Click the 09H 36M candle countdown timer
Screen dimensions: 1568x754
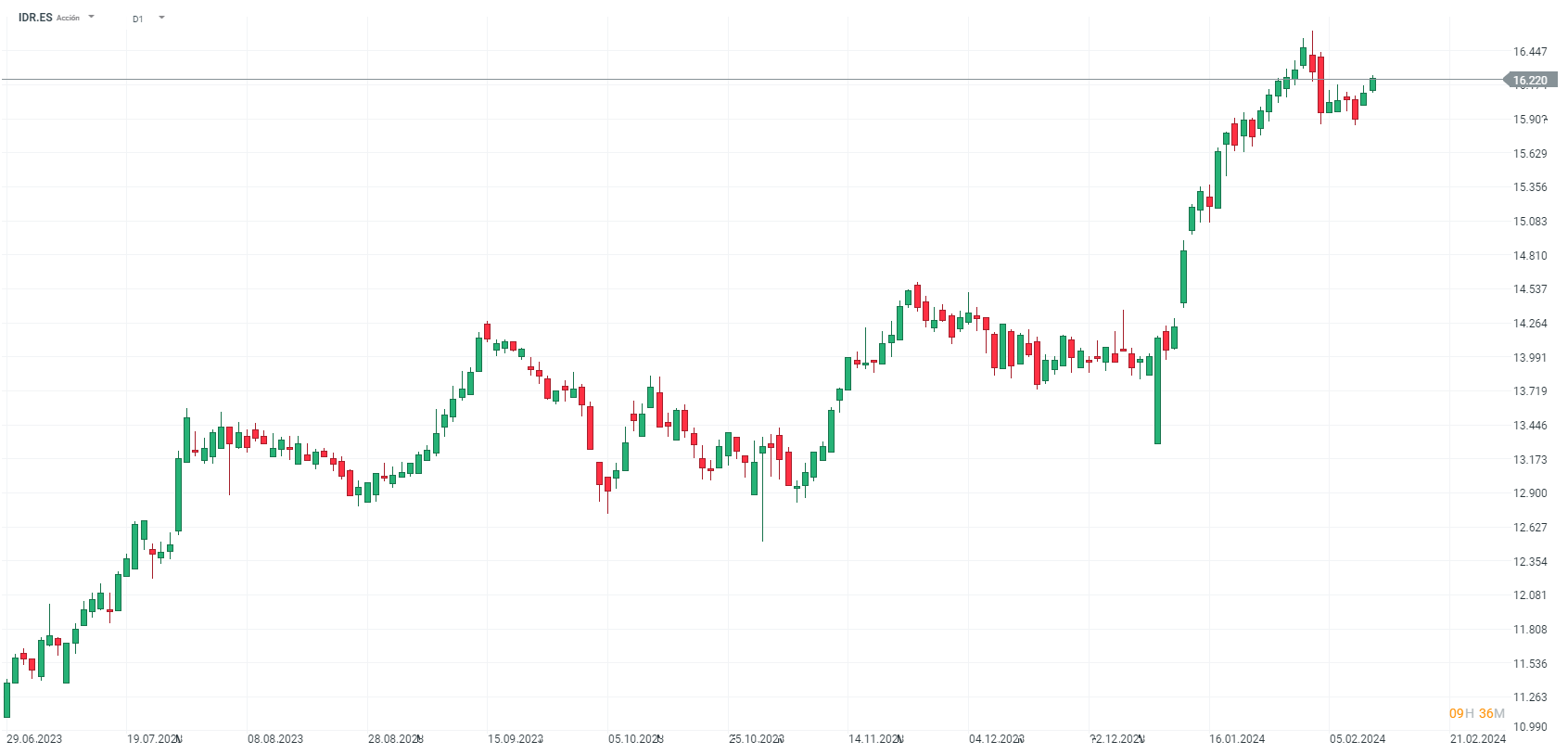click(1476, 713)
